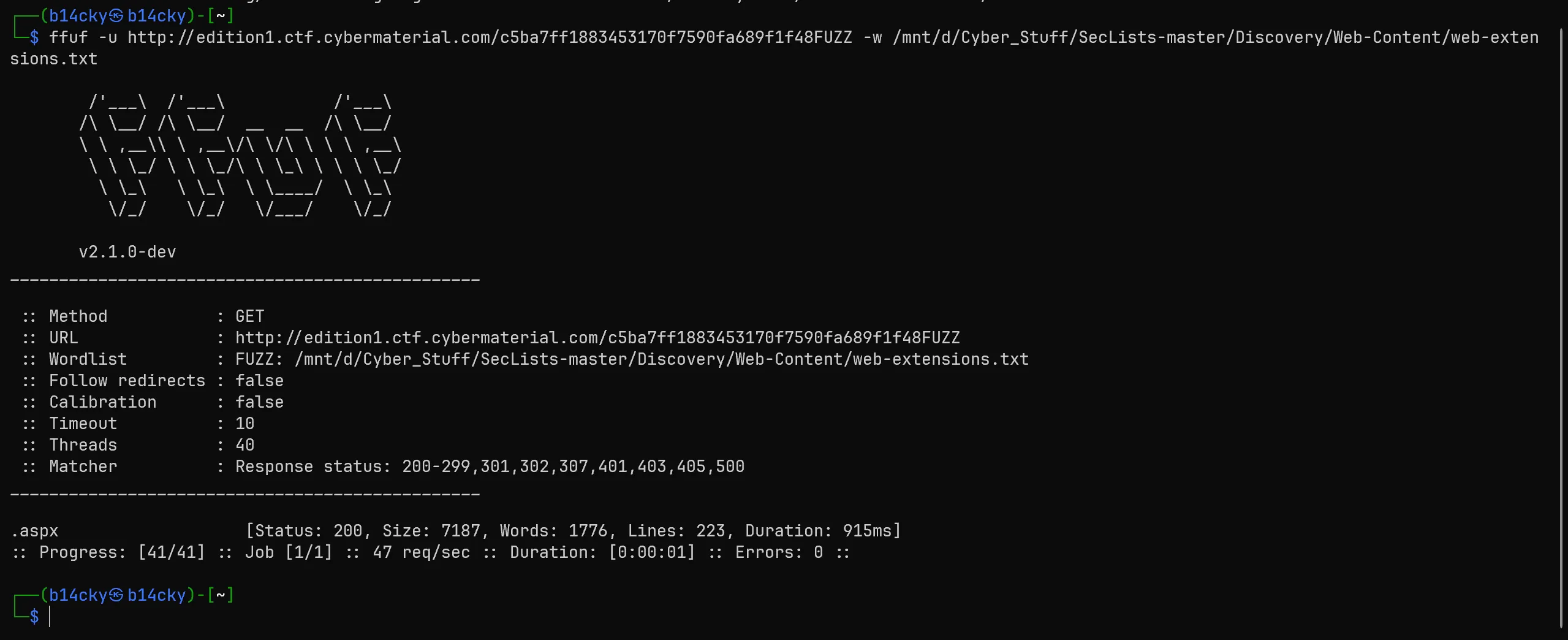Screen dimensions: 1568x640
Task: Click the ffuf ASCII art logo
Action: click(x=240, y=156)
